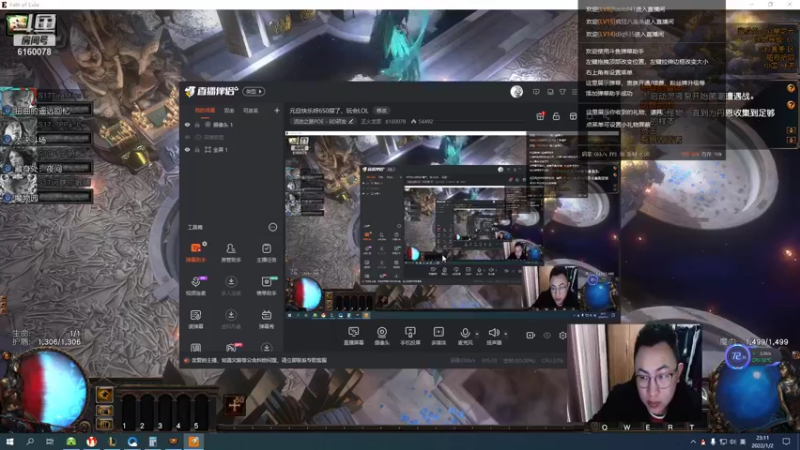
Task: Select the 摄像头 1 source row
Action: (x=232, y=124)
